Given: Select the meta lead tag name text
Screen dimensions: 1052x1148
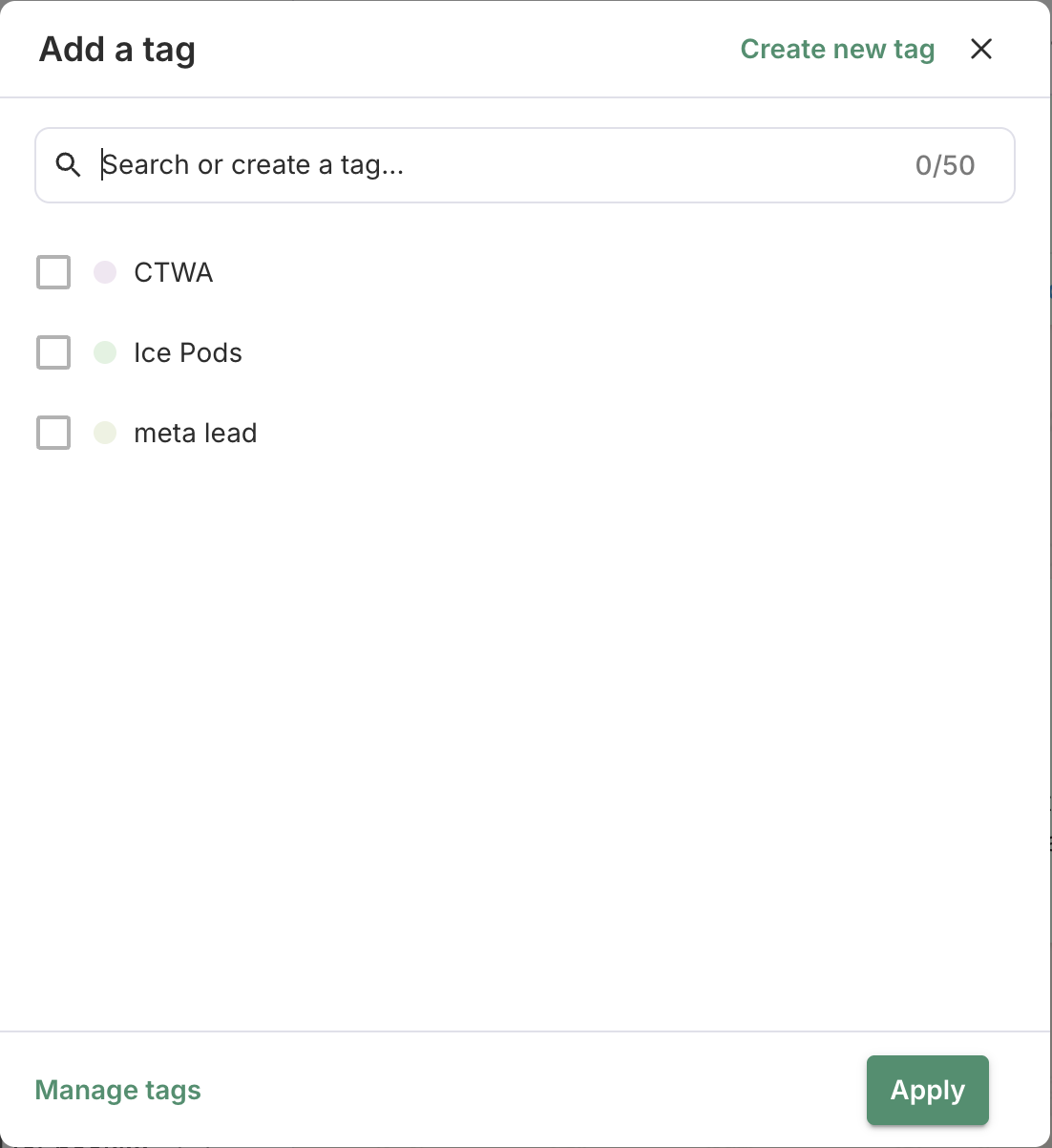Looking at the screenshot, I should 196,433.
